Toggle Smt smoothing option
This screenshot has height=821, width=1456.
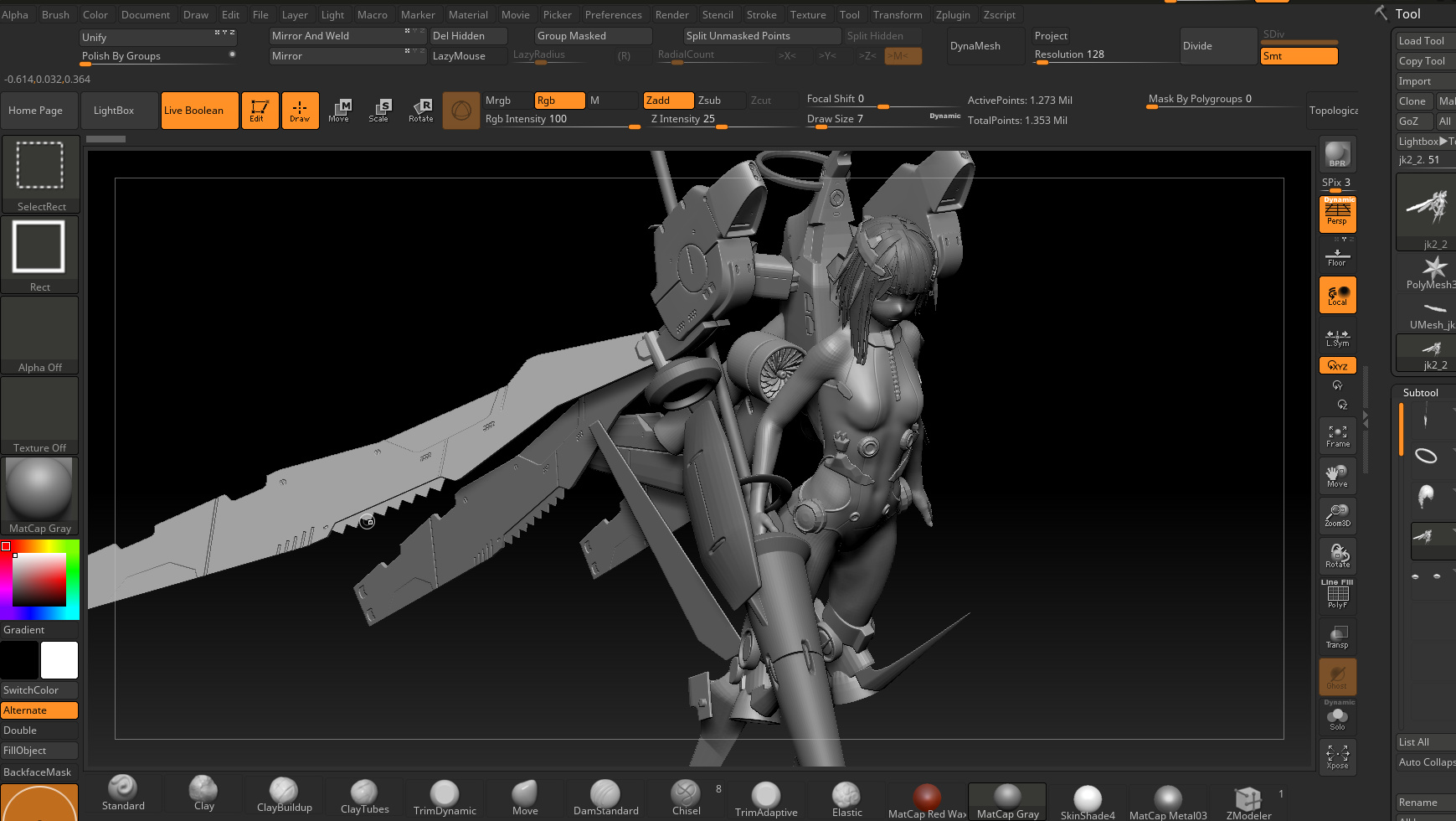[x=1299, y=56]
